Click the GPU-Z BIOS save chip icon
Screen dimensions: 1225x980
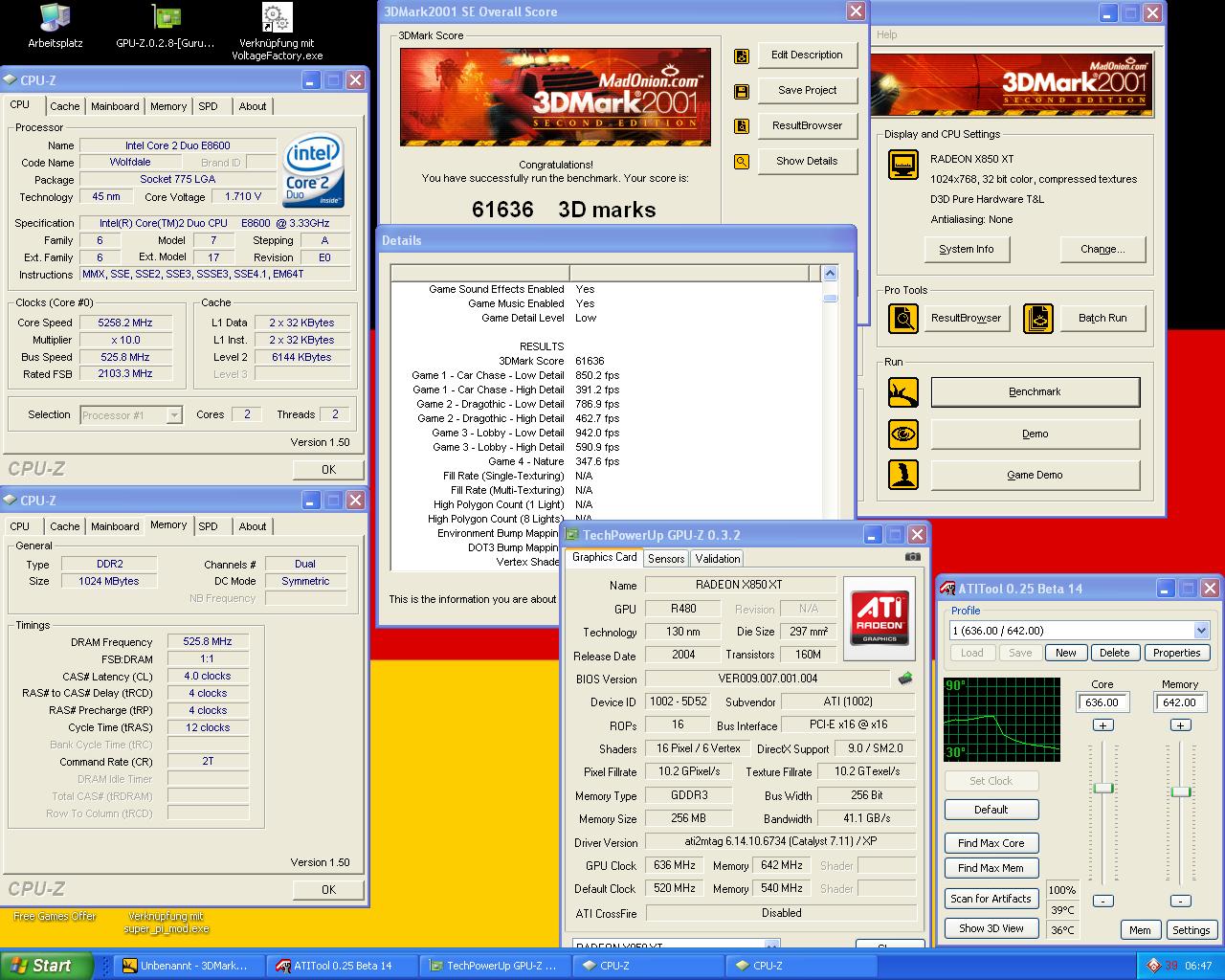[x=905, y=679]
